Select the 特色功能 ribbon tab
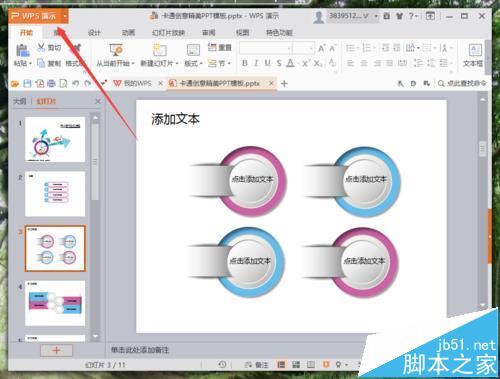 point(279,33)
